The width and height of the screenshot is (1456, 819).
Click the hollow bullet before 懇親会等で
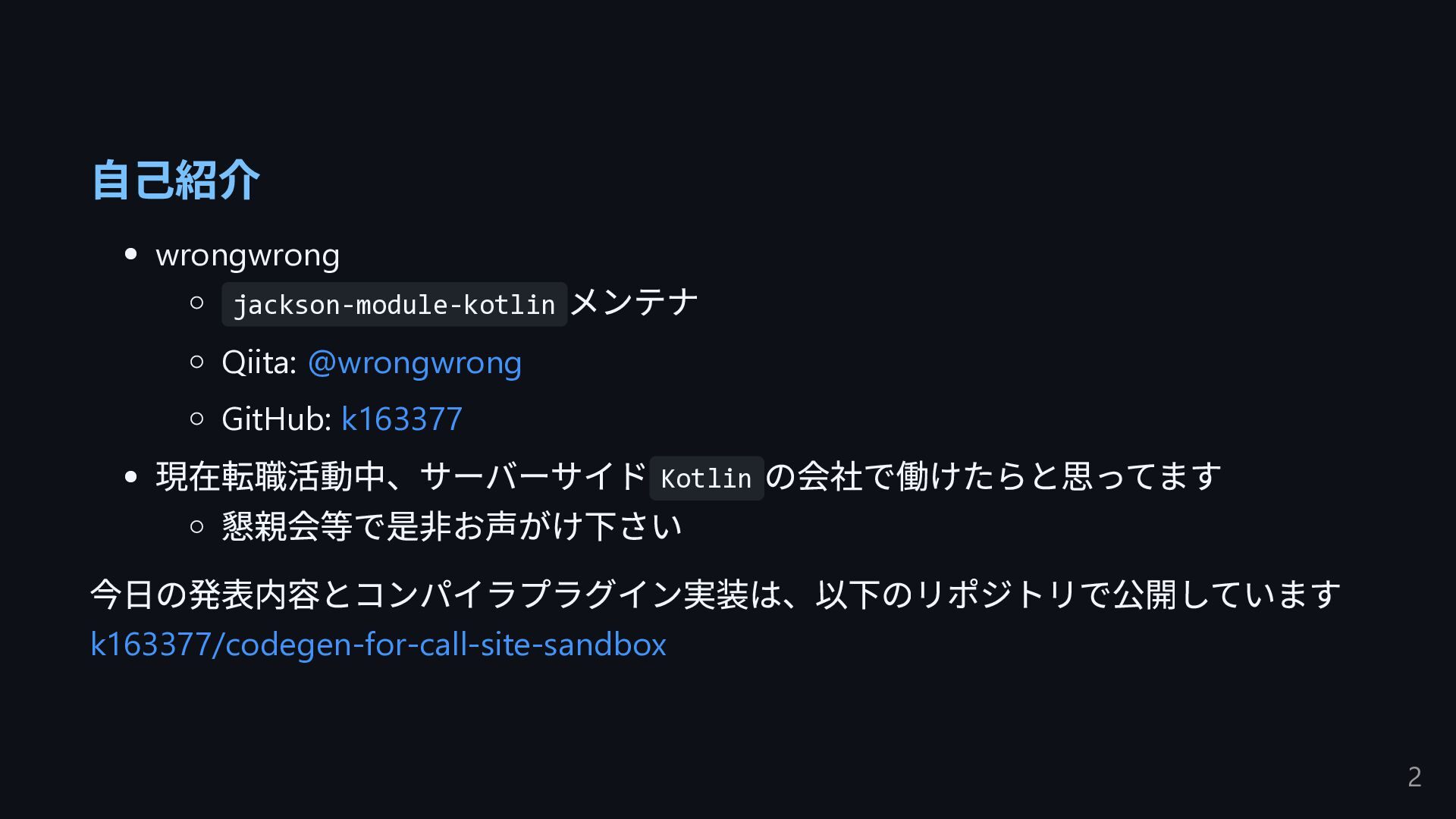(x=197, y=526)
